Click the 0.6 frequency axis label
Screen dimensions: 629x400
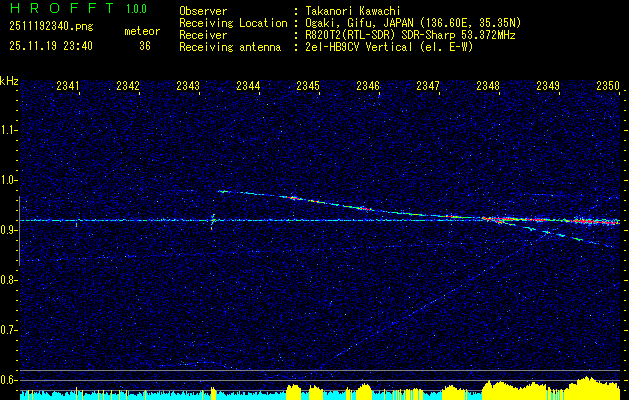(x=7, y=380)
